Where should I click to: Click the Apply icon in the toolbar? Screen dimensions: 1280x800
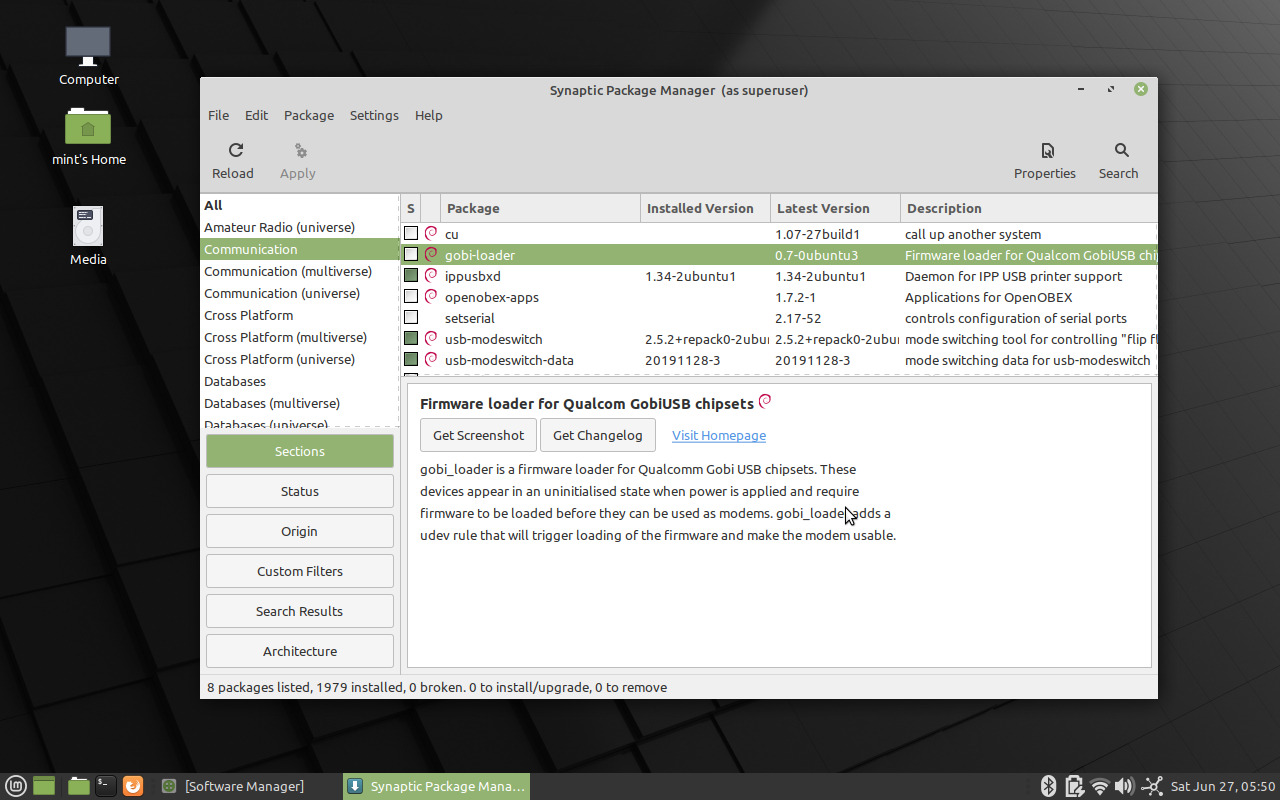point(297,160)
